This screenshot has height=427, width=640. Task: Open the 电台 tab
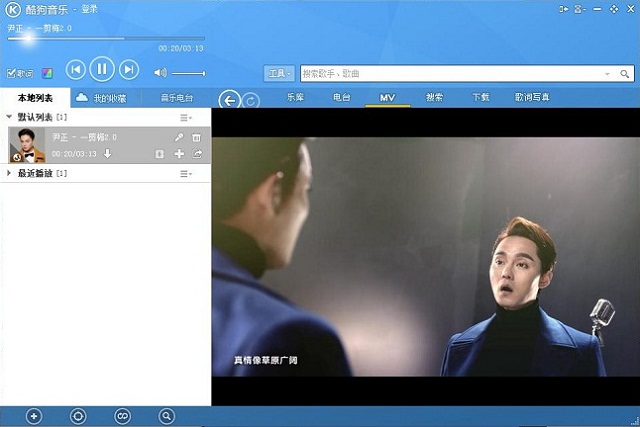click(x=342, y=97)
